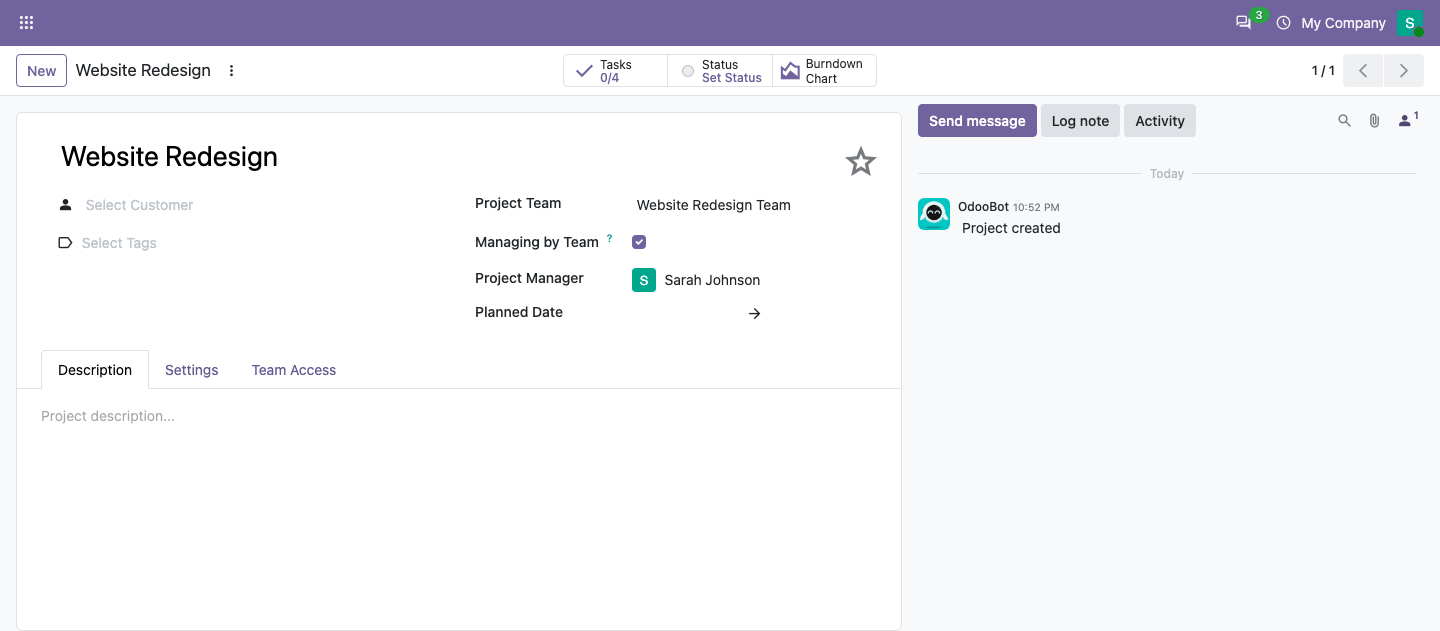The image size is (1440, 631).
Task: Click the 10:52 PM message timestamp
Action: [x=1036, y=208]
